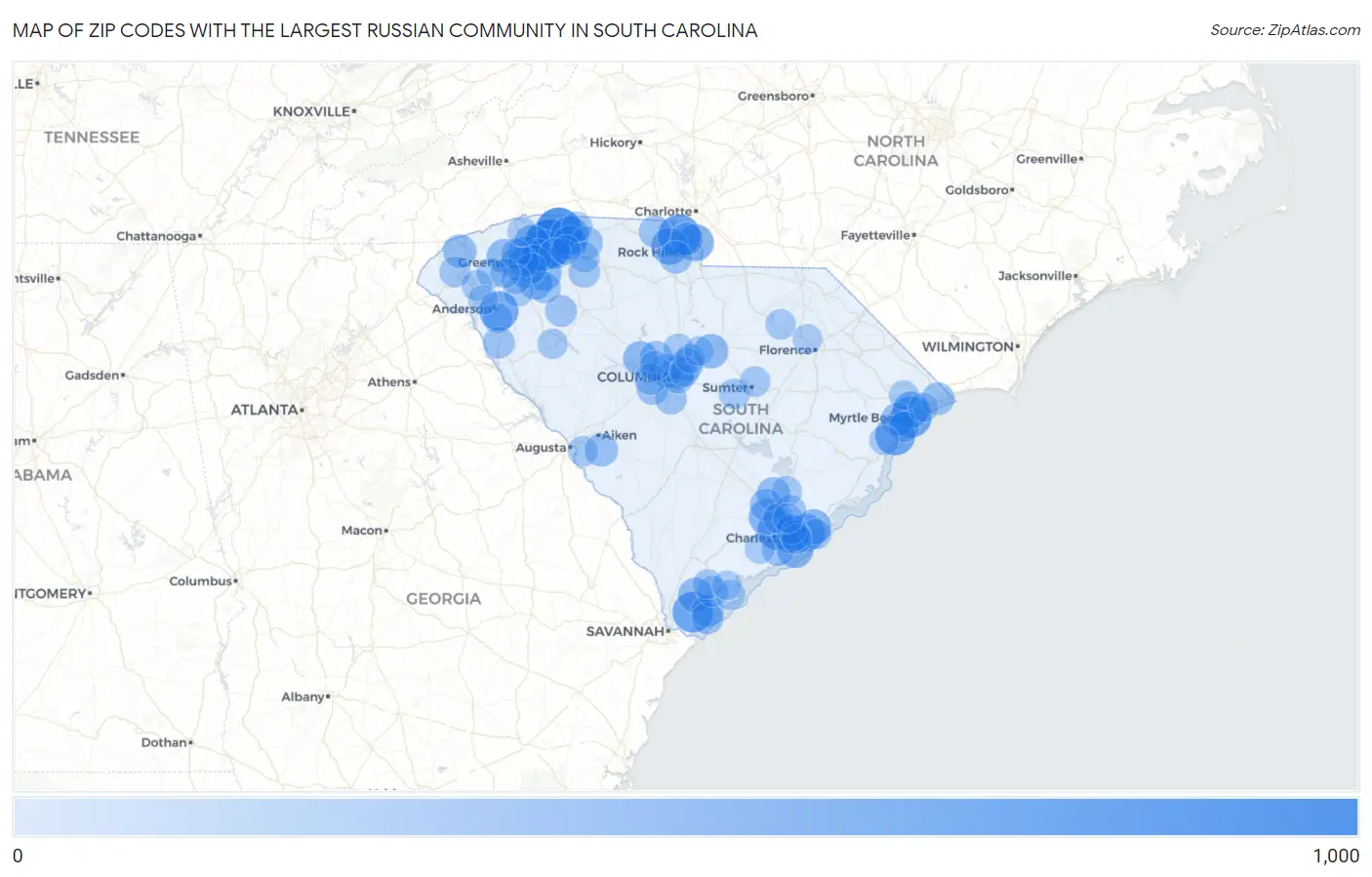The height and width of the screenshot is (877, 1372).
Task: Click the GEORGIA state label
Action: click(x=444, y=599)
